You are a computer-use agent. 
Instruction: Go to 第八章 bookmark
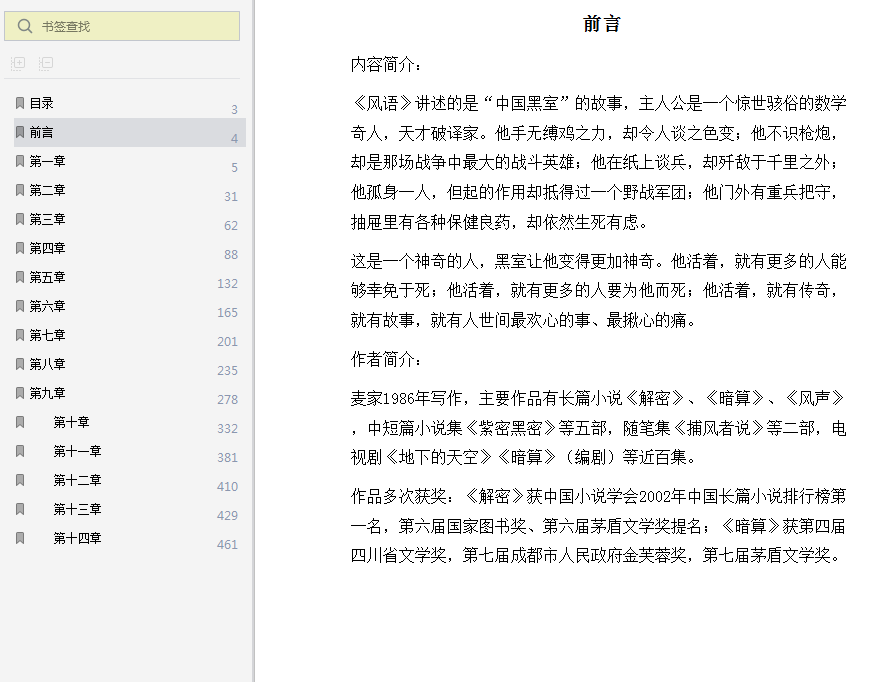[x=48, y=364]
